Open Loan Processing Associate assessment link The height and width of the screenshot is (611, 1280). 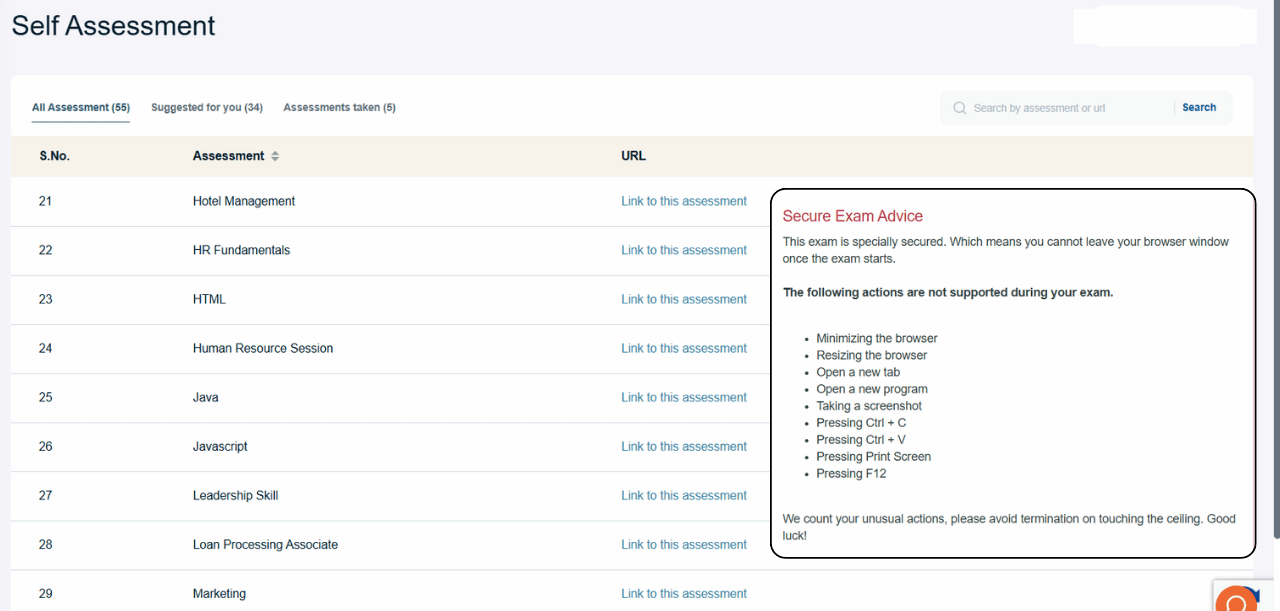(x=683, y=544)
